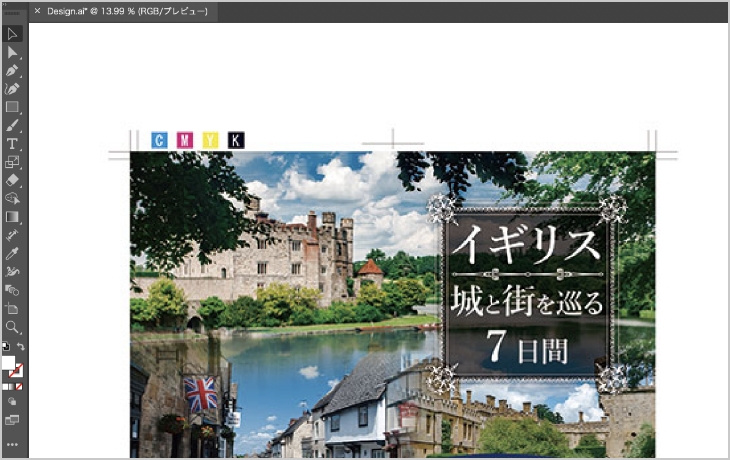Select the Curvature tool
This screenshot has height=460, width=730.
click(x=12, y=88)
